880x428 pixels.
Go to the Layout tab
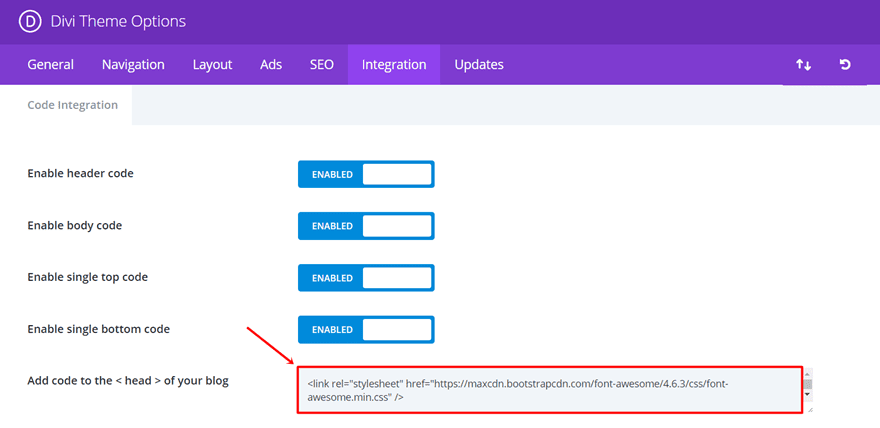(212, 65)
